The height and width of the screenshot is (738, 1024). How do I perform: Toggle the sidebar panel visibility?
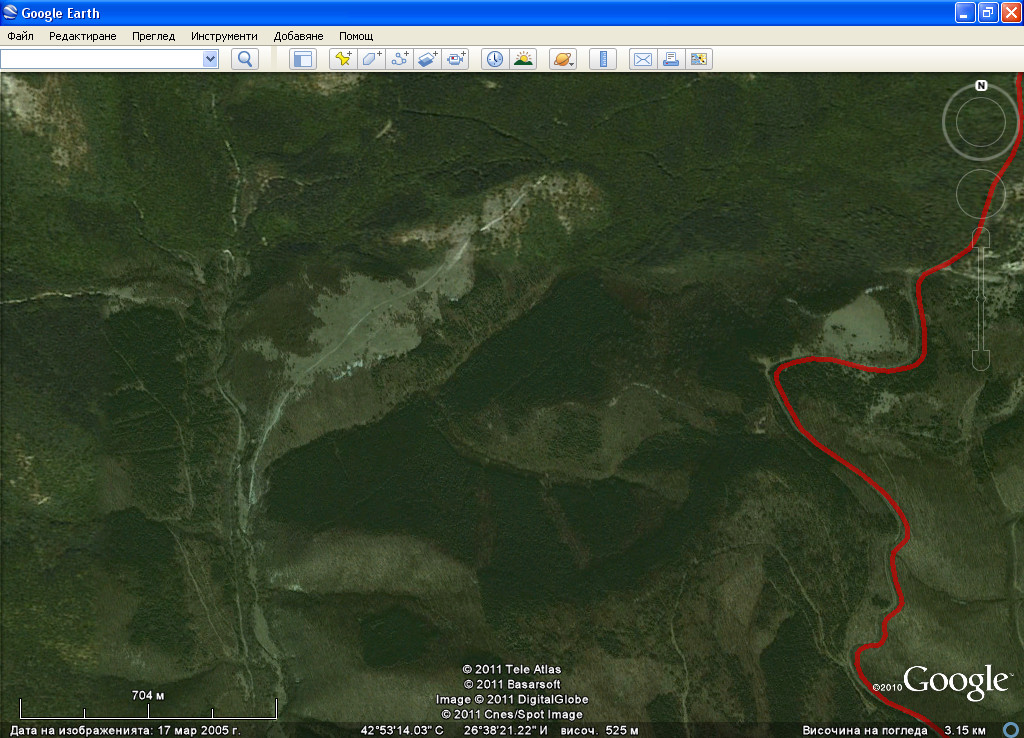[302, 59]
